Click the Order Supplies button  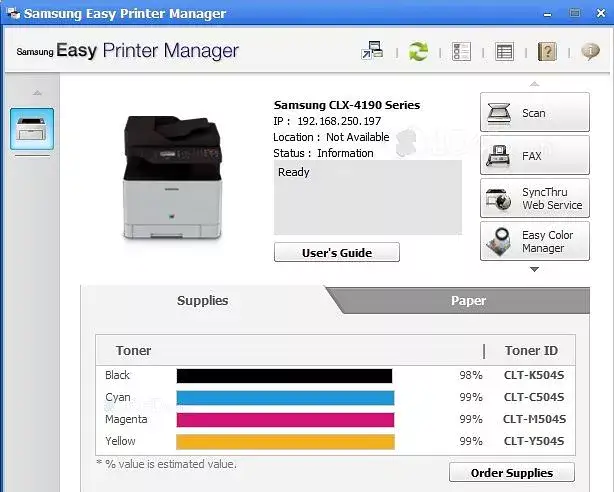click(x=512, y=472)
